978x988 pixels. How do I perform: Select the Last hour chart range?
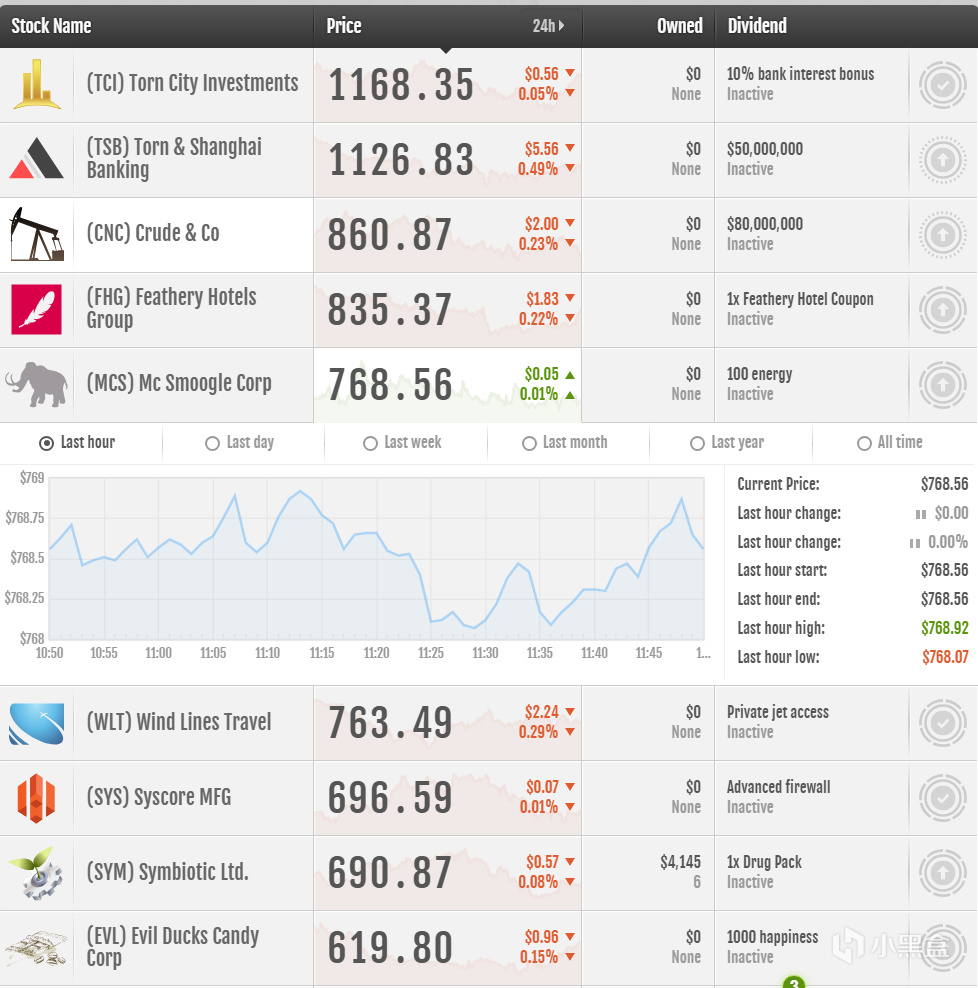point(77,443)
